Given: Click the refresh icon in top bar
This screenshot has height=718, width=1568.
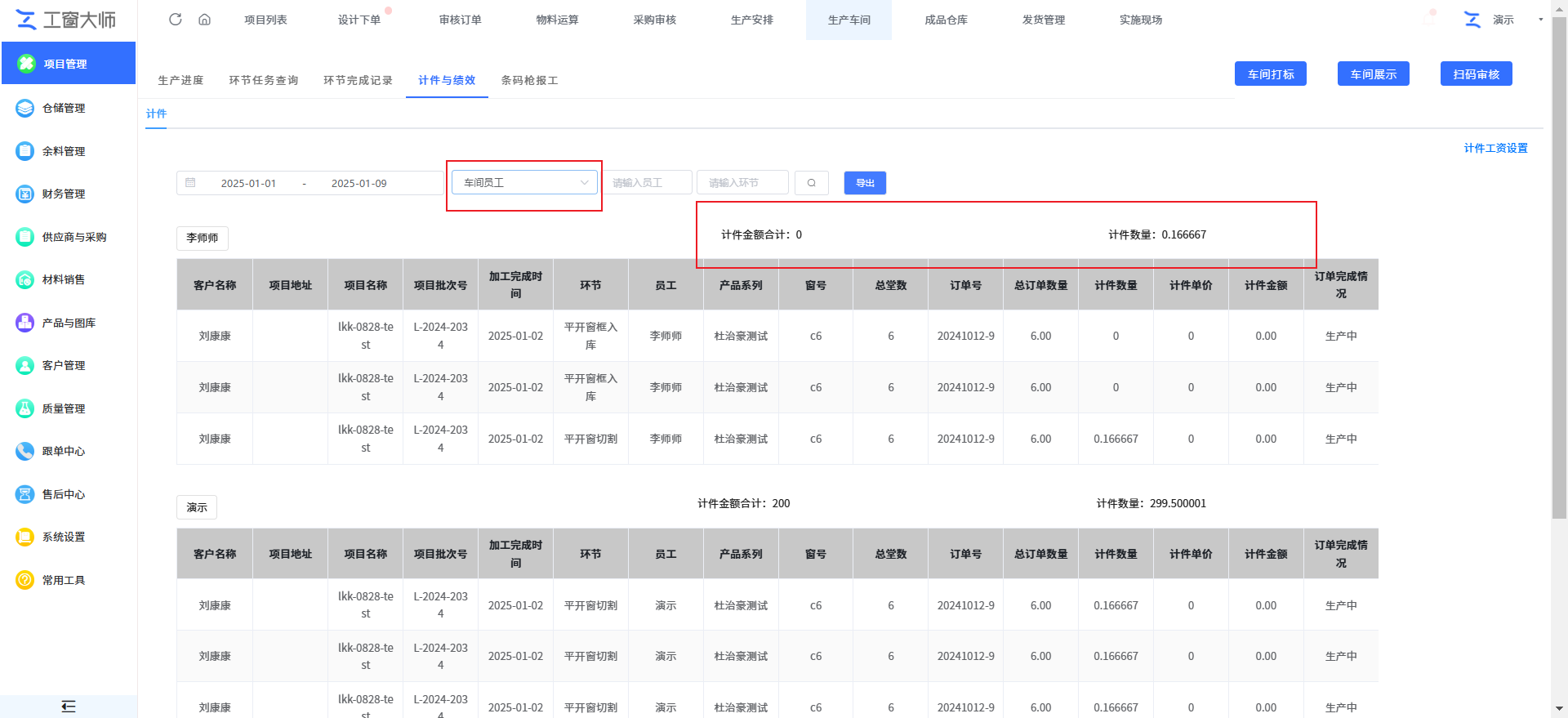Looking at the screenshot, I should (x=175, y=20).
